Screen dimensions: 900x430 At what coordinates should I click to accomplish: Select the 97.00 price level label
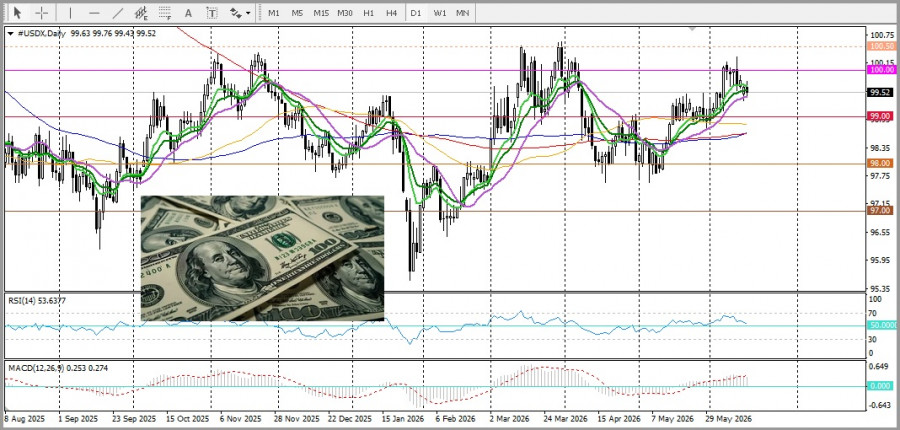[x=881, y=211]
